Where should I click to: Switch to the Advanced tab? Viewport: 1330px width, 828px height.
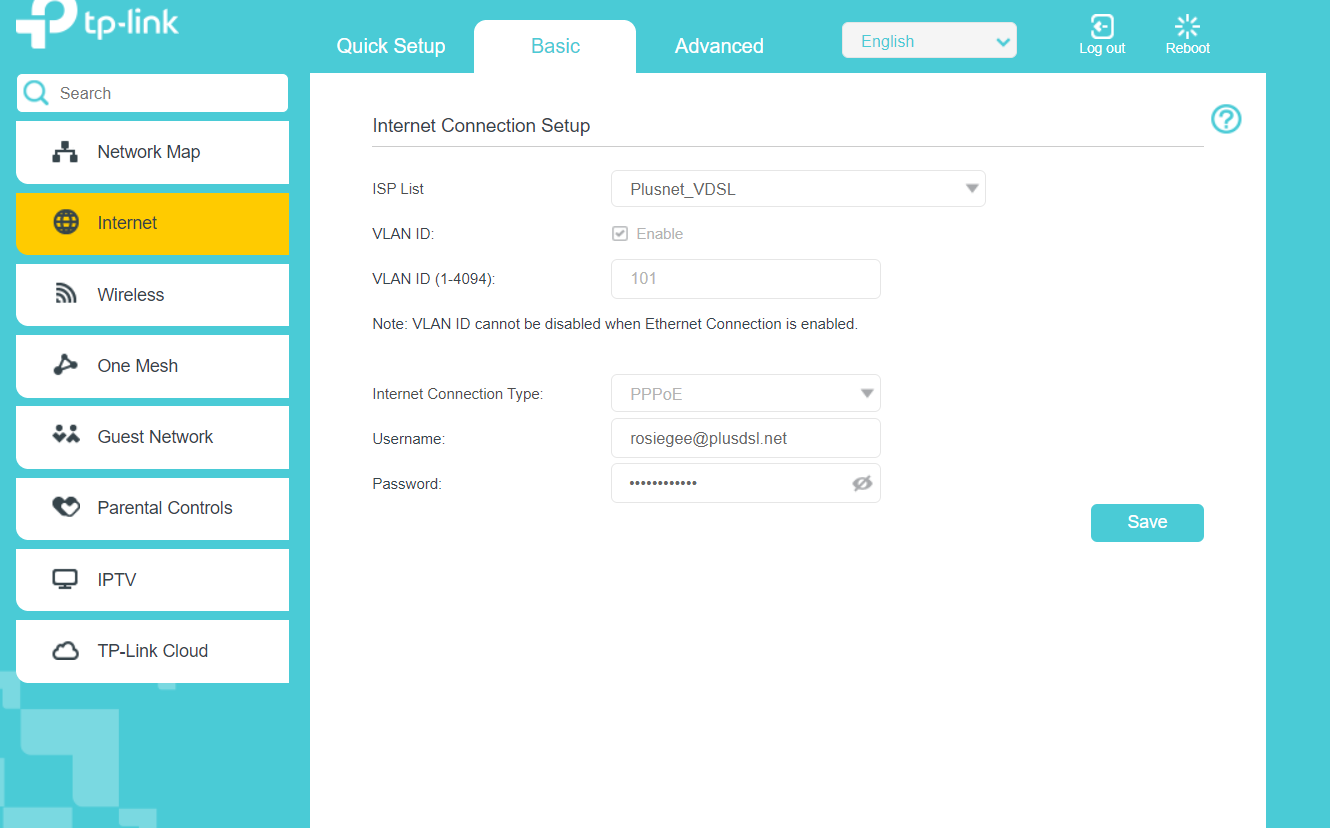(x=718, y=46)
